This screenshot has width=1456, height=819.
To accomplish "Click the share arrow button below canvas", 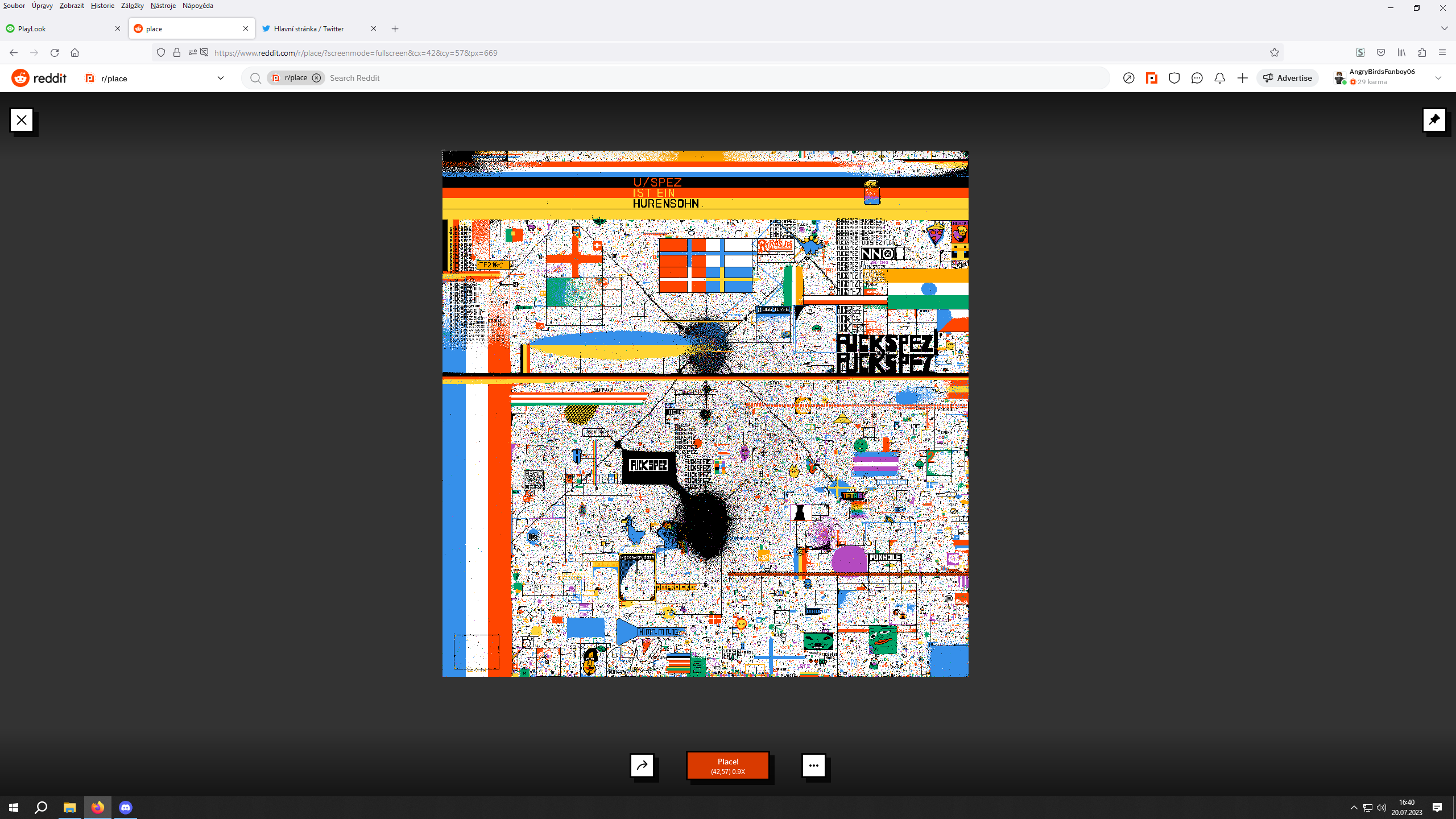I will pos(642,765).
